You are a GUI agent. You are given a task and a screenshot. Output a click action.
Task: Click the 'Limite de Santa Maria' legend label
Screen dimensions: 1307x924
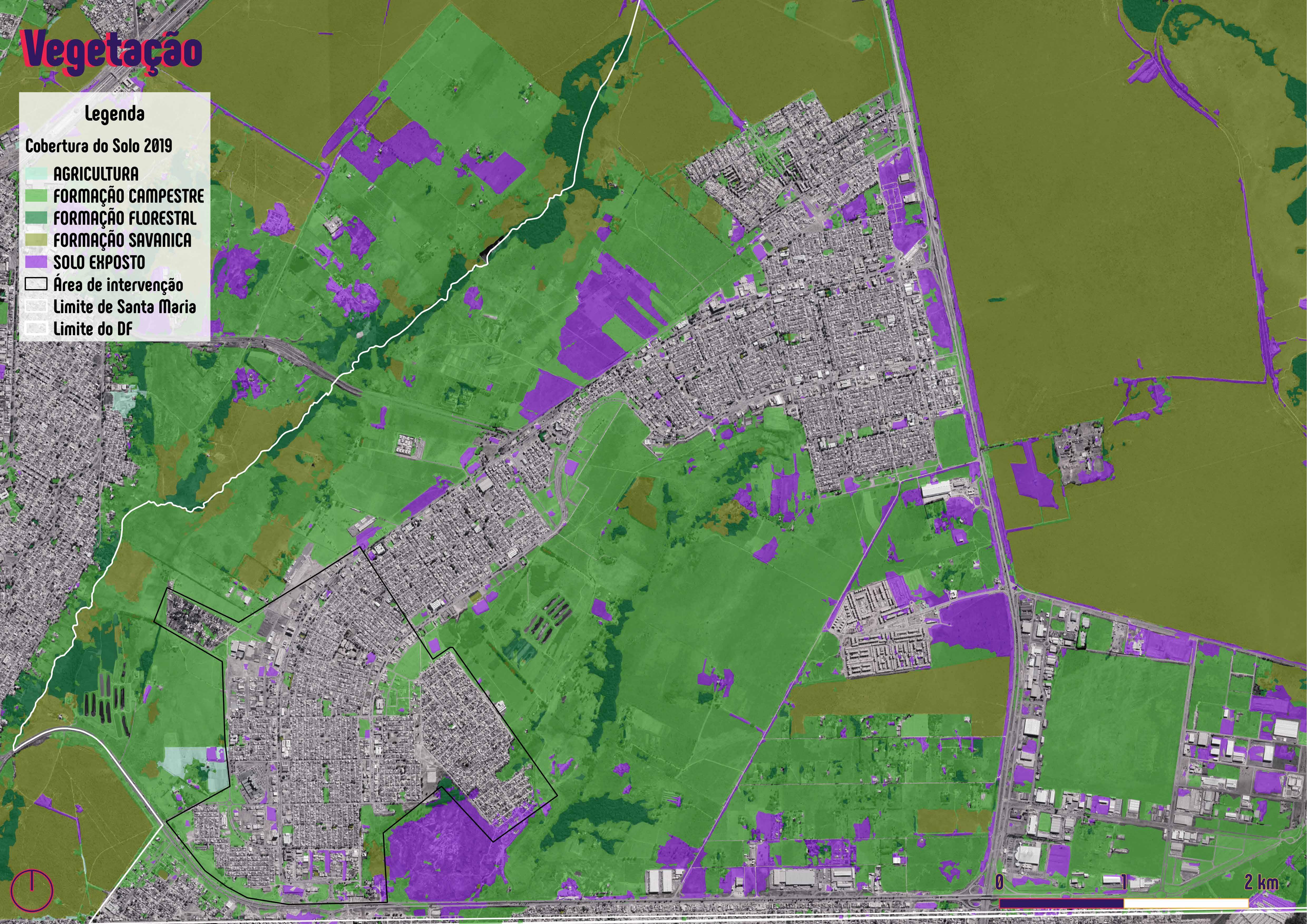click(x=125, y=307)
